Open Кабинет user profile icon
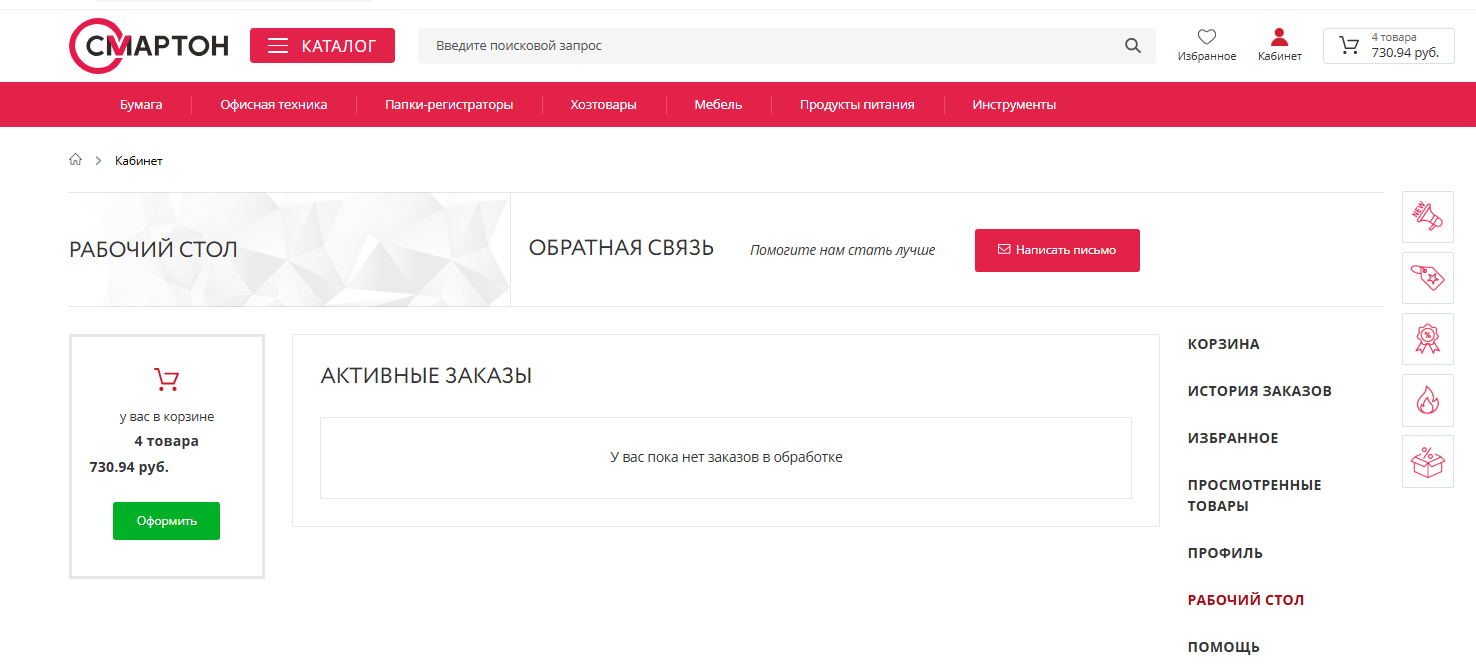Viewport: 1476px width, 670px height. point(1279,38)
